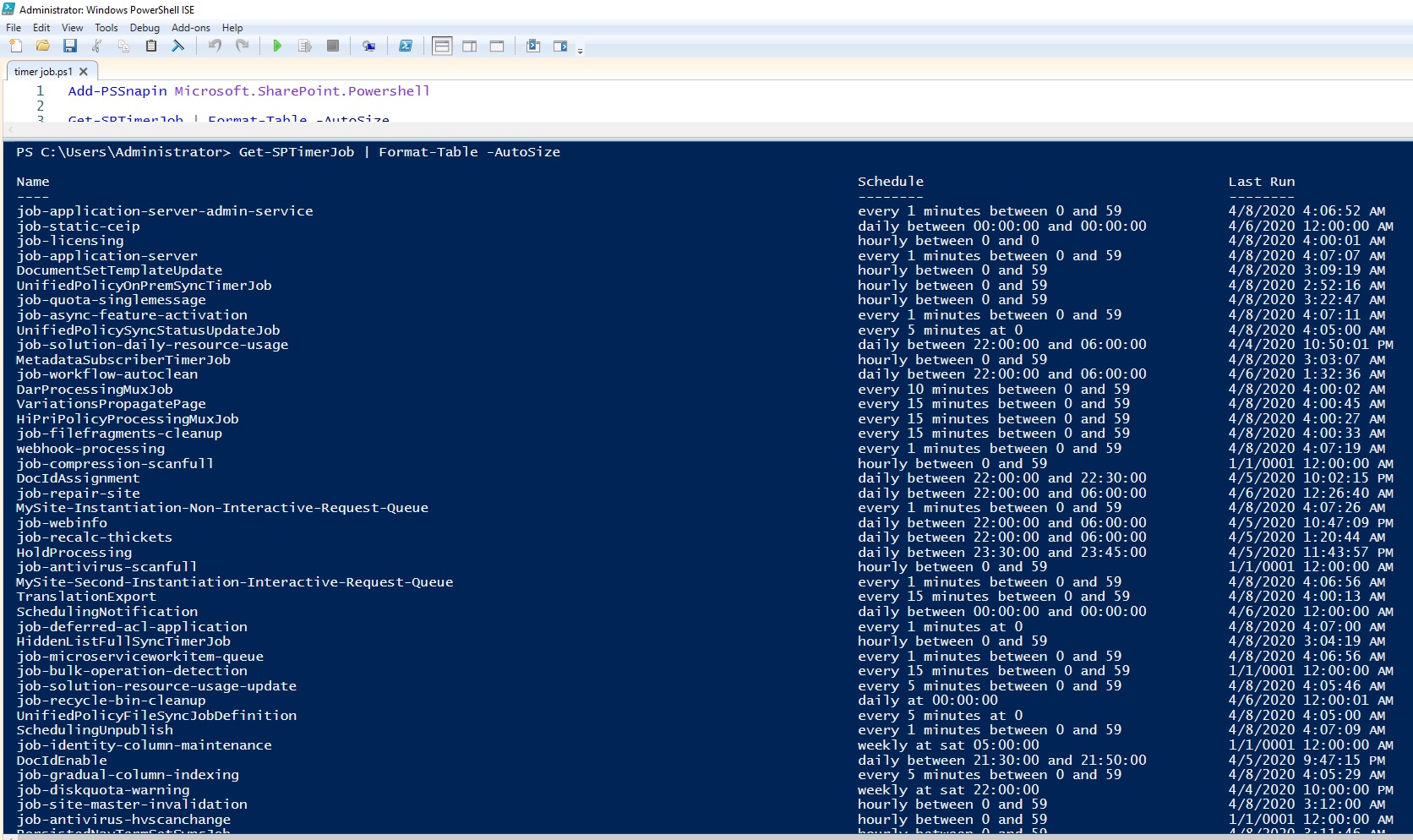Open the Debug menu
Screen dimensions: 1413x840
[145, 28]
